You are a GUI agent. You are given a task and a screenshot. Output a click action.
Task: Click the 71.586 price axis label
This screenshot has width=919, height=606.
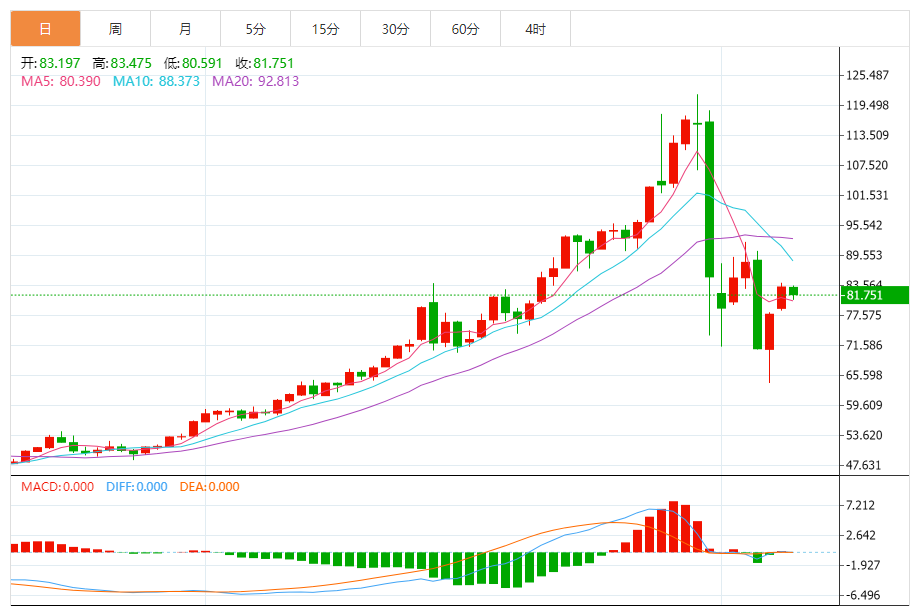point(864,345)
